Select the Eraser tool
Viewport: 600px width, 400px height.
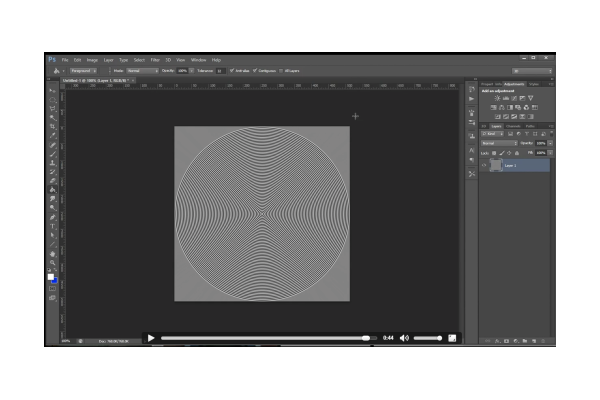pos(52,181)
